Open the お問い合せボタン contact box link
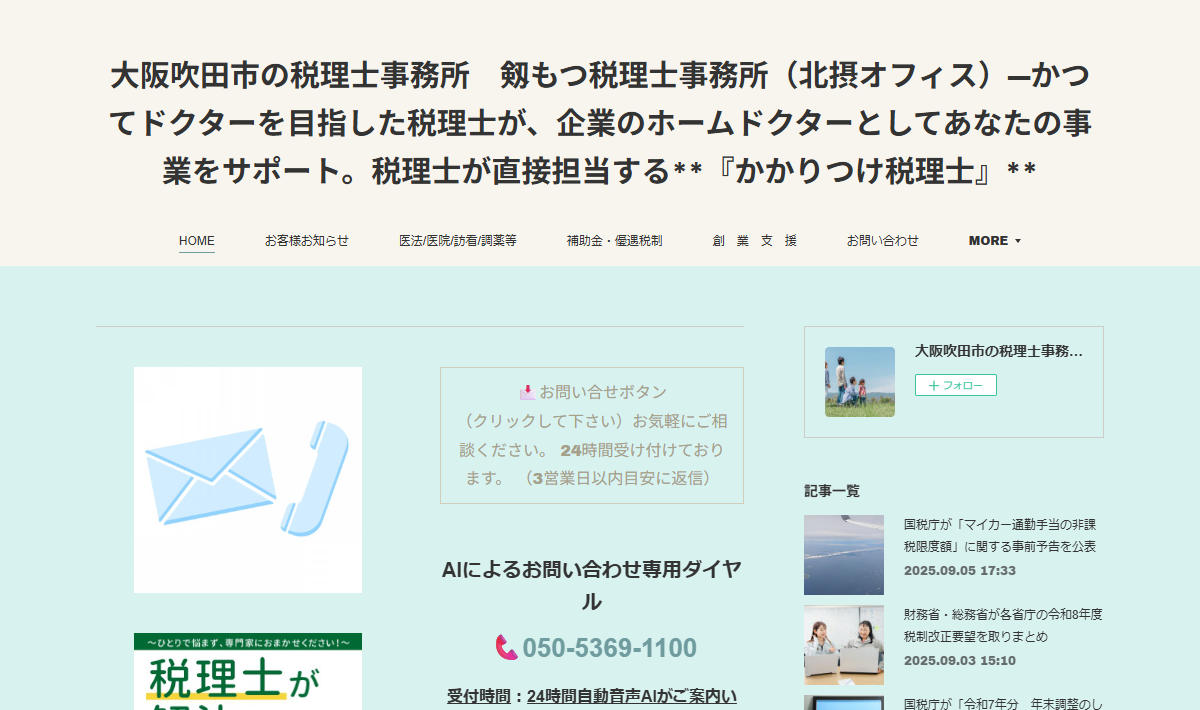Screen dimensions: 1200x710 point(592,435)
